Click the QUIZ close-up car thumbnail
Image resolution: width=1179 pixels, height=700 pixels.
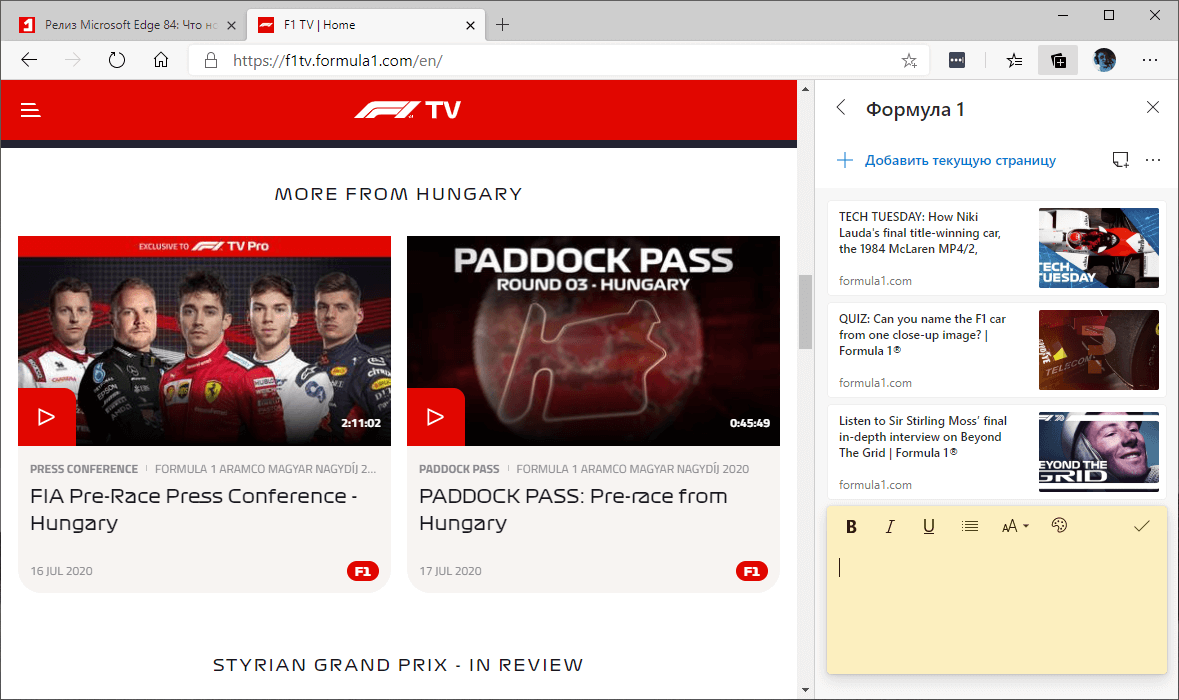[1099, 350]
